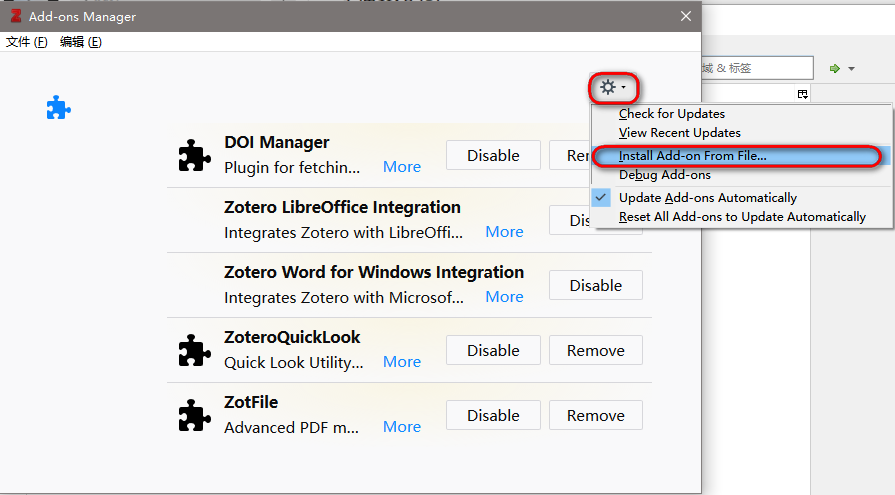Open the 编辑 (E) menu
Screen dimensions: 895x495
click(80, 42)
